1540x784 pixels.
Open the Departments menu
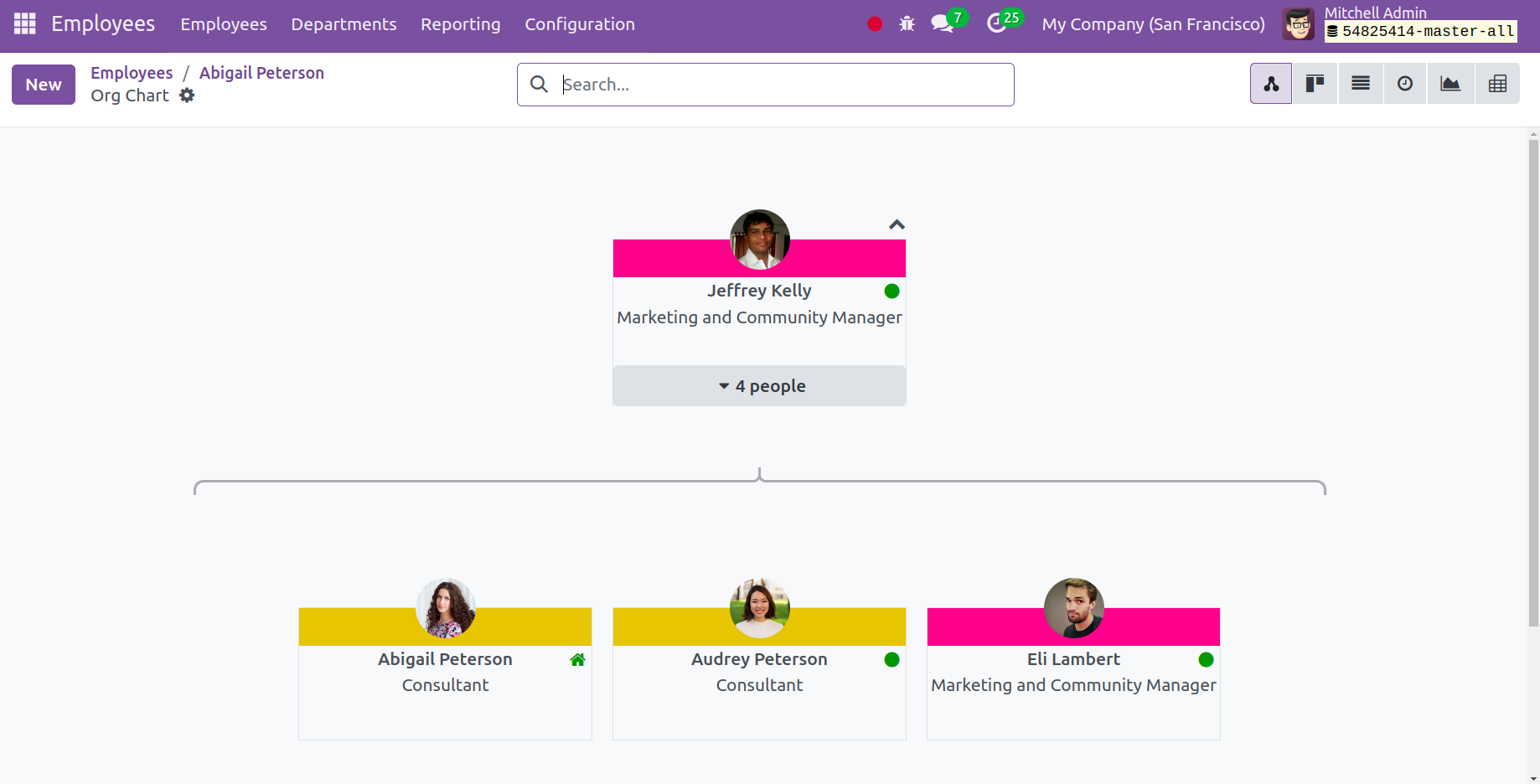click(x=344, y=24)
